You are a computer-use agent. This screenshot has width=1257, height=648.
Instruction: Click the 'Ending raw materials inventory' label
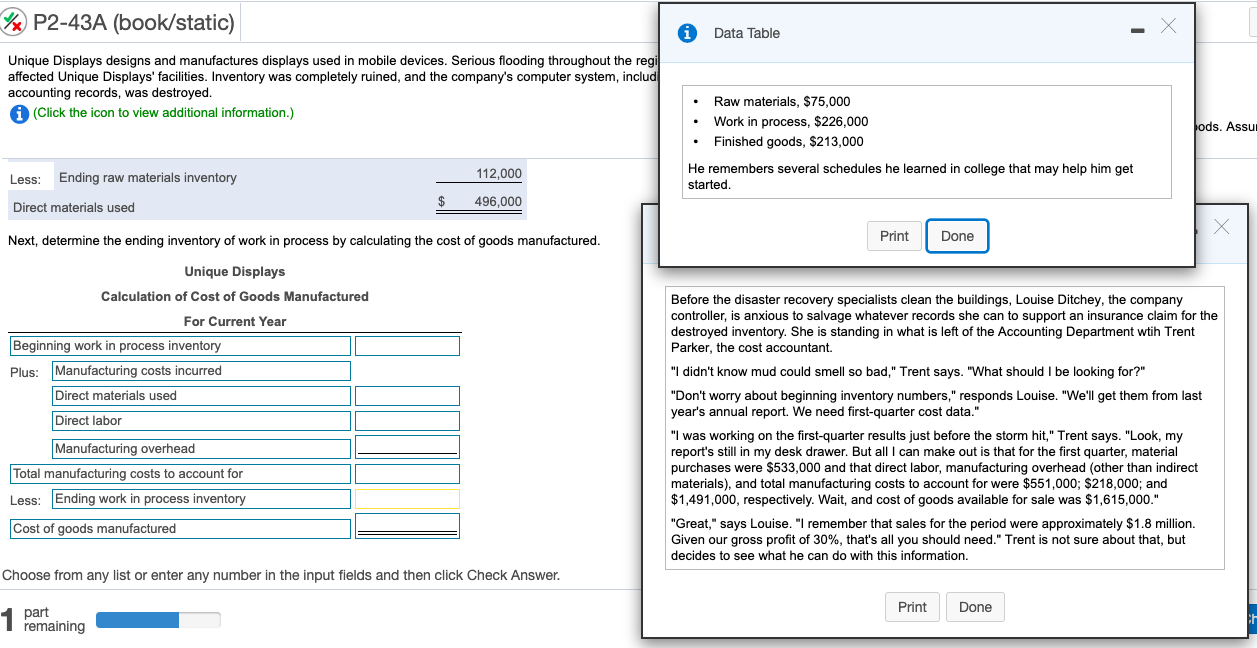pos(148,178)
